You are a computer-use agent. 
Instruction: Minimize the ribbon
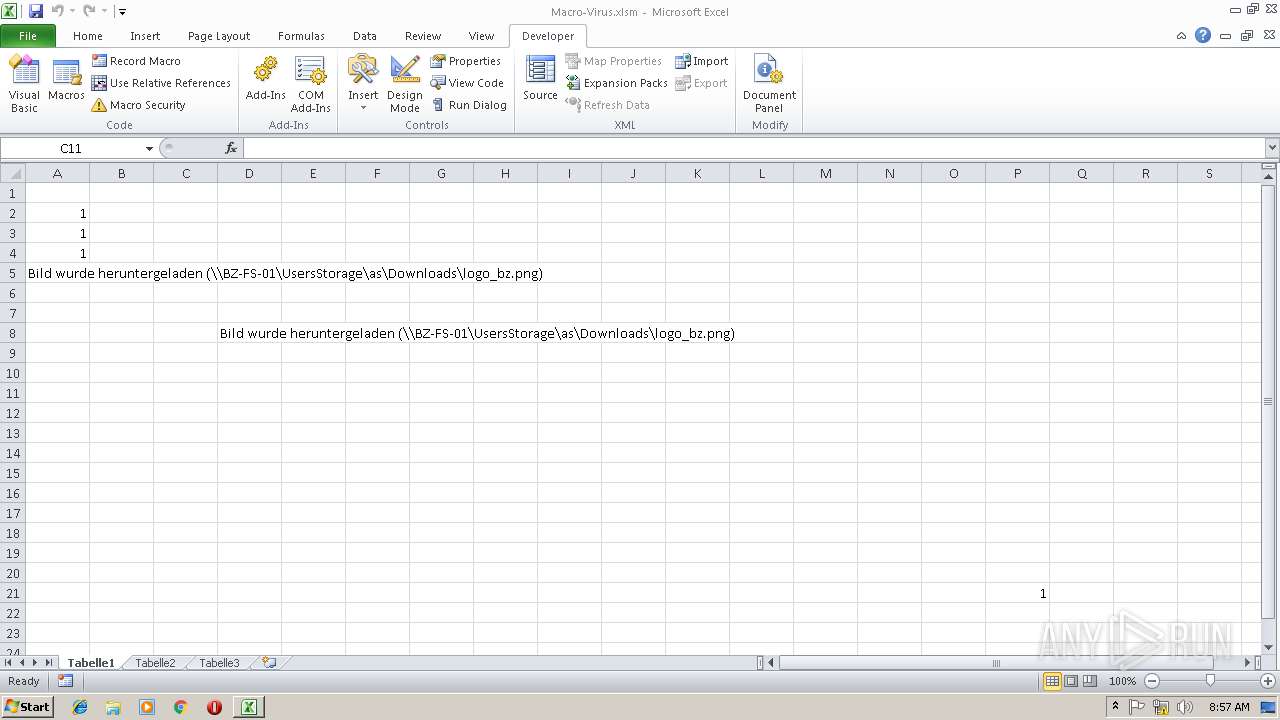(1181, 36)
